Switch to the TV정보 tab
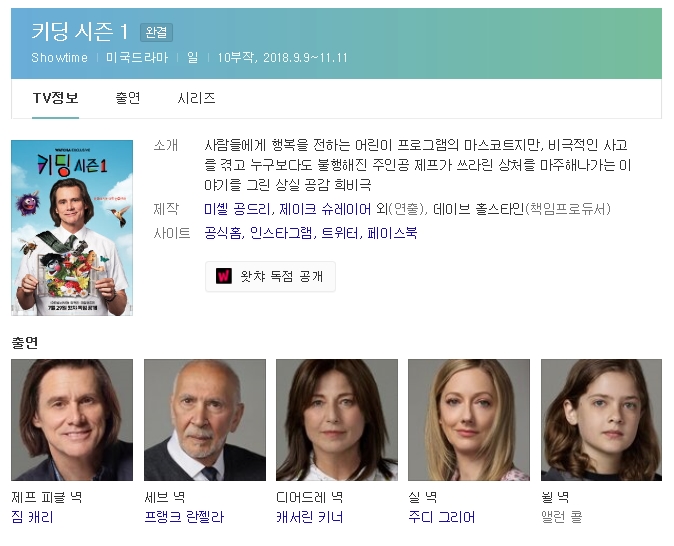The image size is (674, 546). click(55, 98)
